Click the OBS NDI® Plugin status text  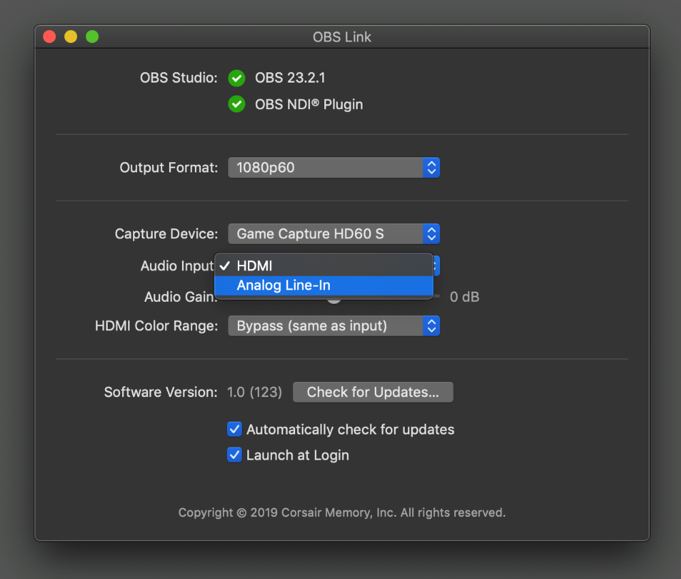point(309,104)
